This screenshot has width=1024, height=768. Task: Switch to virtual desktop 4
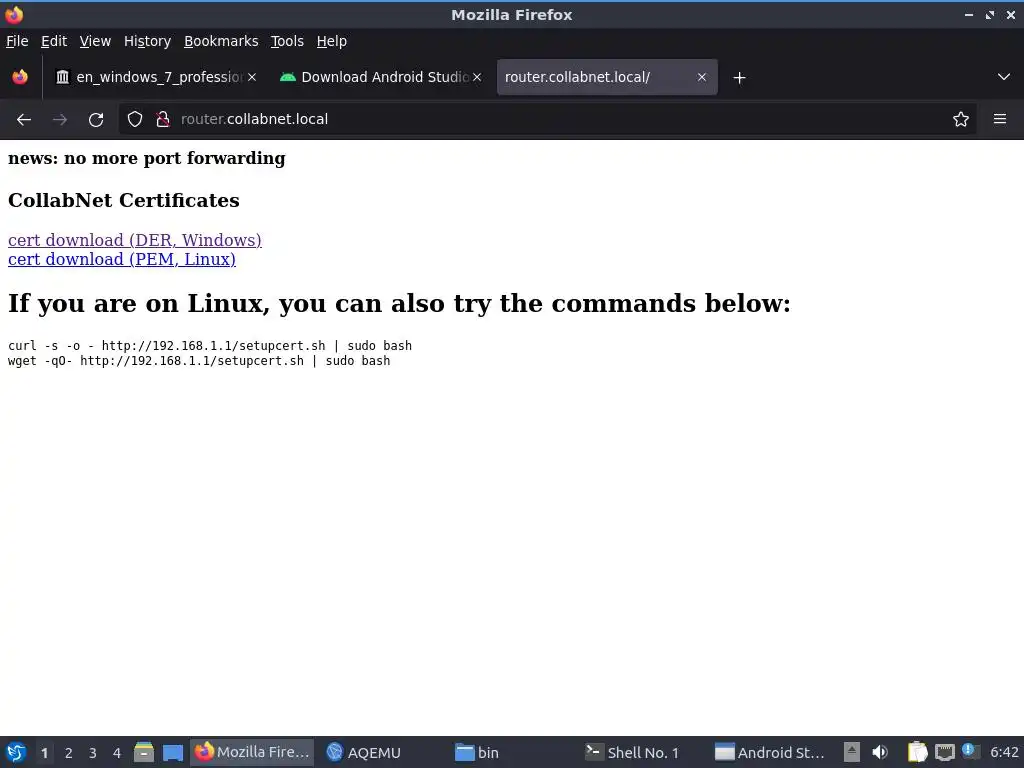tap(117, 753)
